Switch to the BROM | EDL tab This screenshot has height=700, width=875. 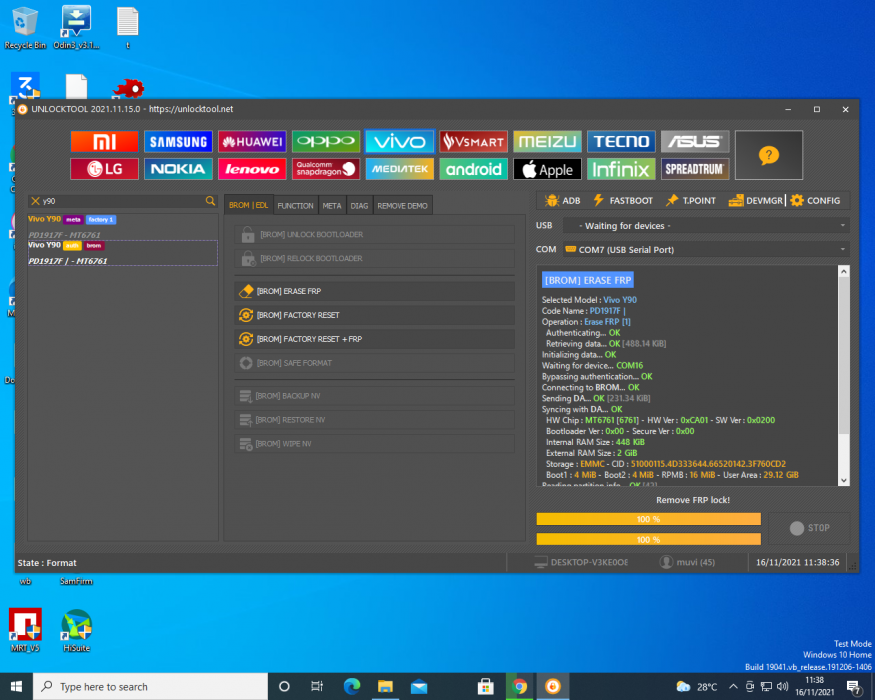[248, 205]
